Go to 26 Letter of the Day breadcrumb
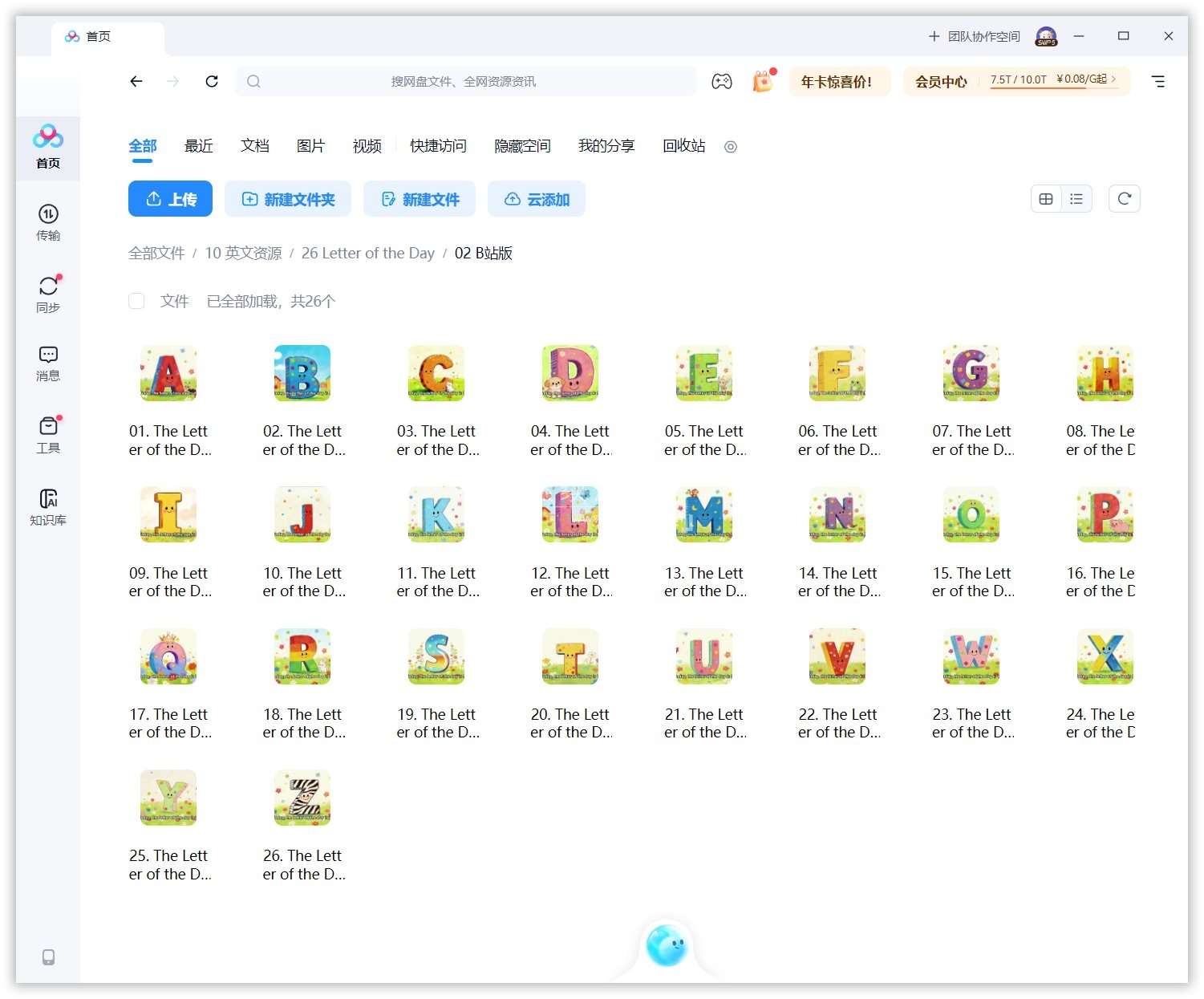This screenshot has height=999, width=1204. (x=367, y=254)
